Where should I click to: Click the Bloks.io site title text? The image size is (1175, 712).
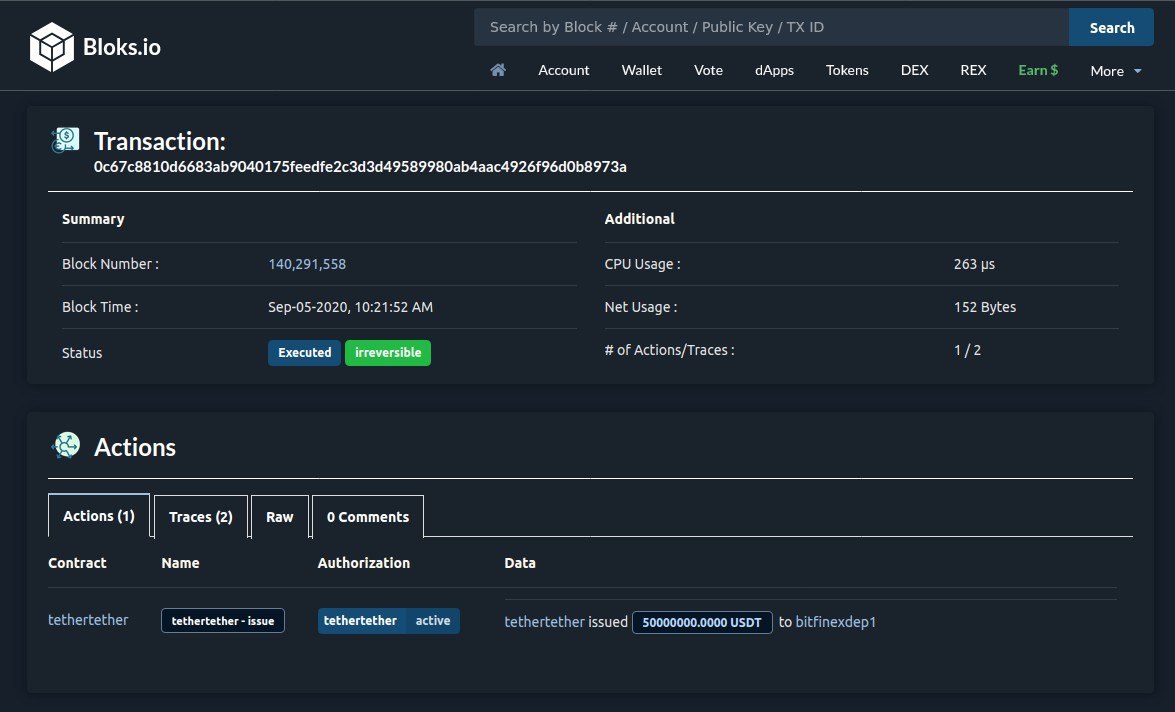click(121, 47)
